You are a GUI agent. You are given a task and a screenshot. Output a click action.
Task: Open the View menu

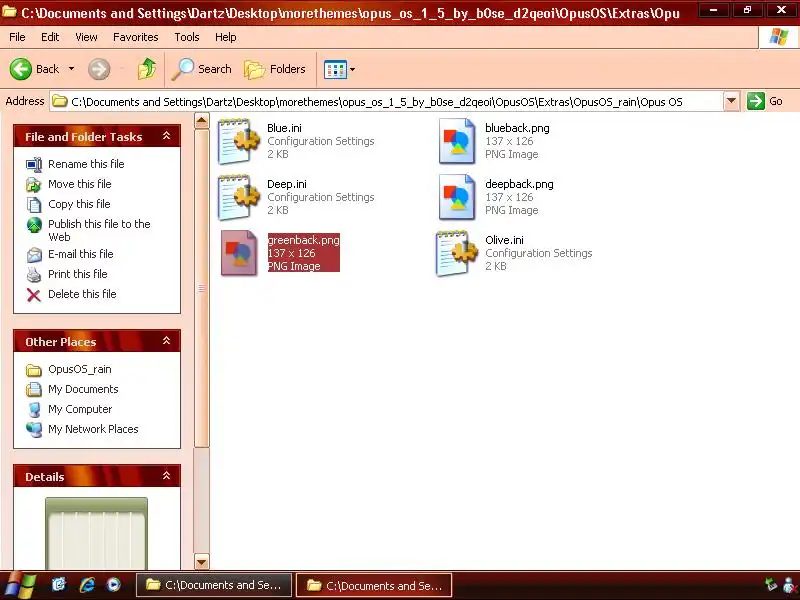coord(86,37)
